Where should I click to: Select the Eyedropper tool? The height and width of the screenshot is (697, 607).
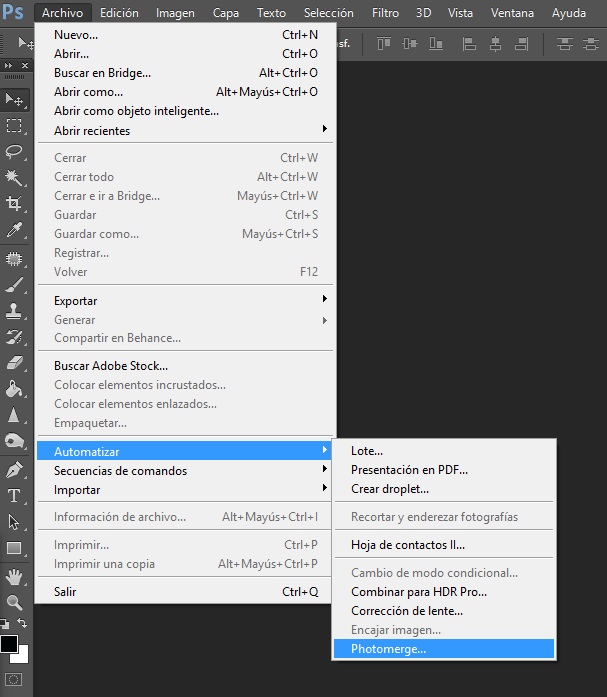pyautogui.click(x=14, y=230)
